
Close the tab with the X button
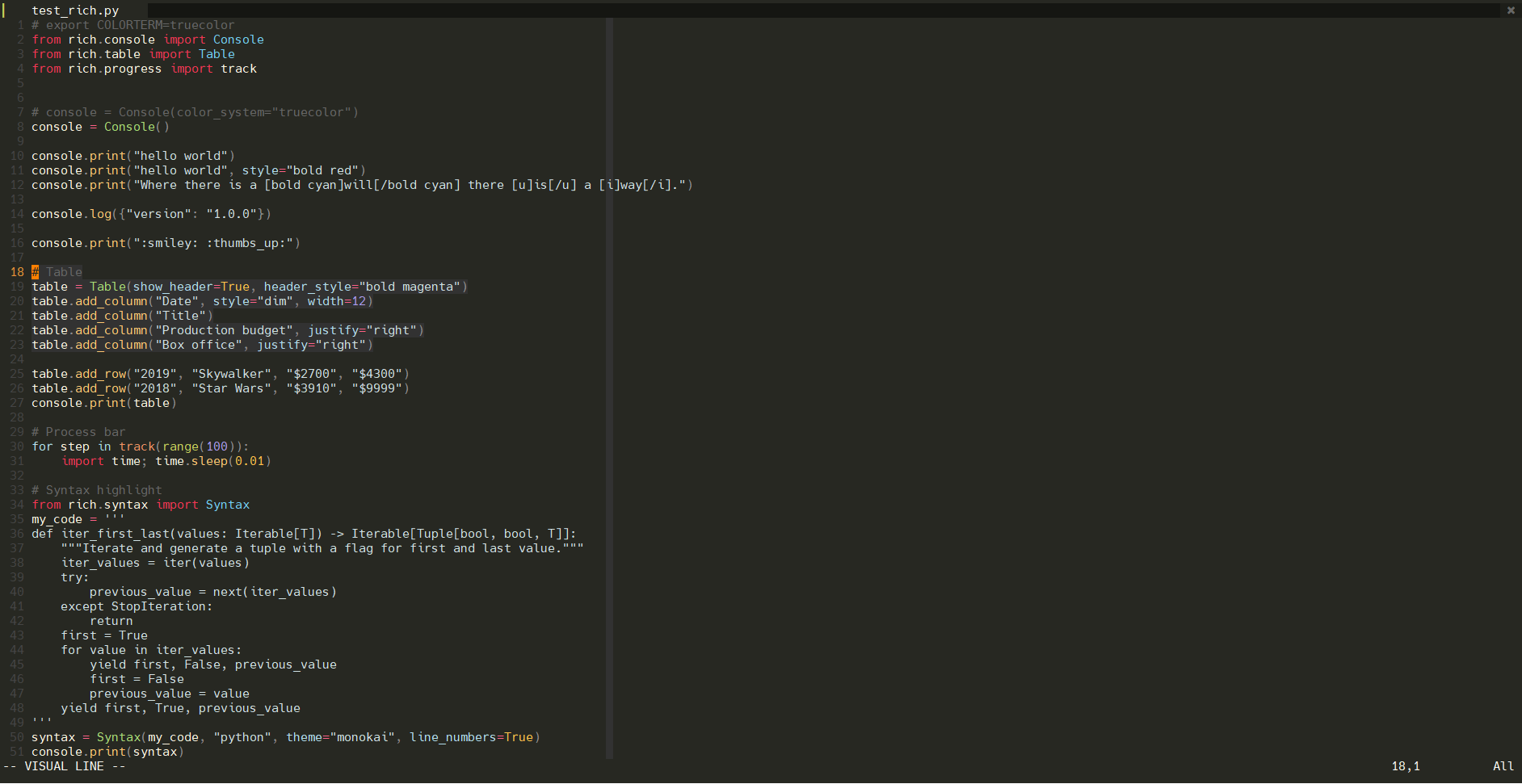(1511, 10)
